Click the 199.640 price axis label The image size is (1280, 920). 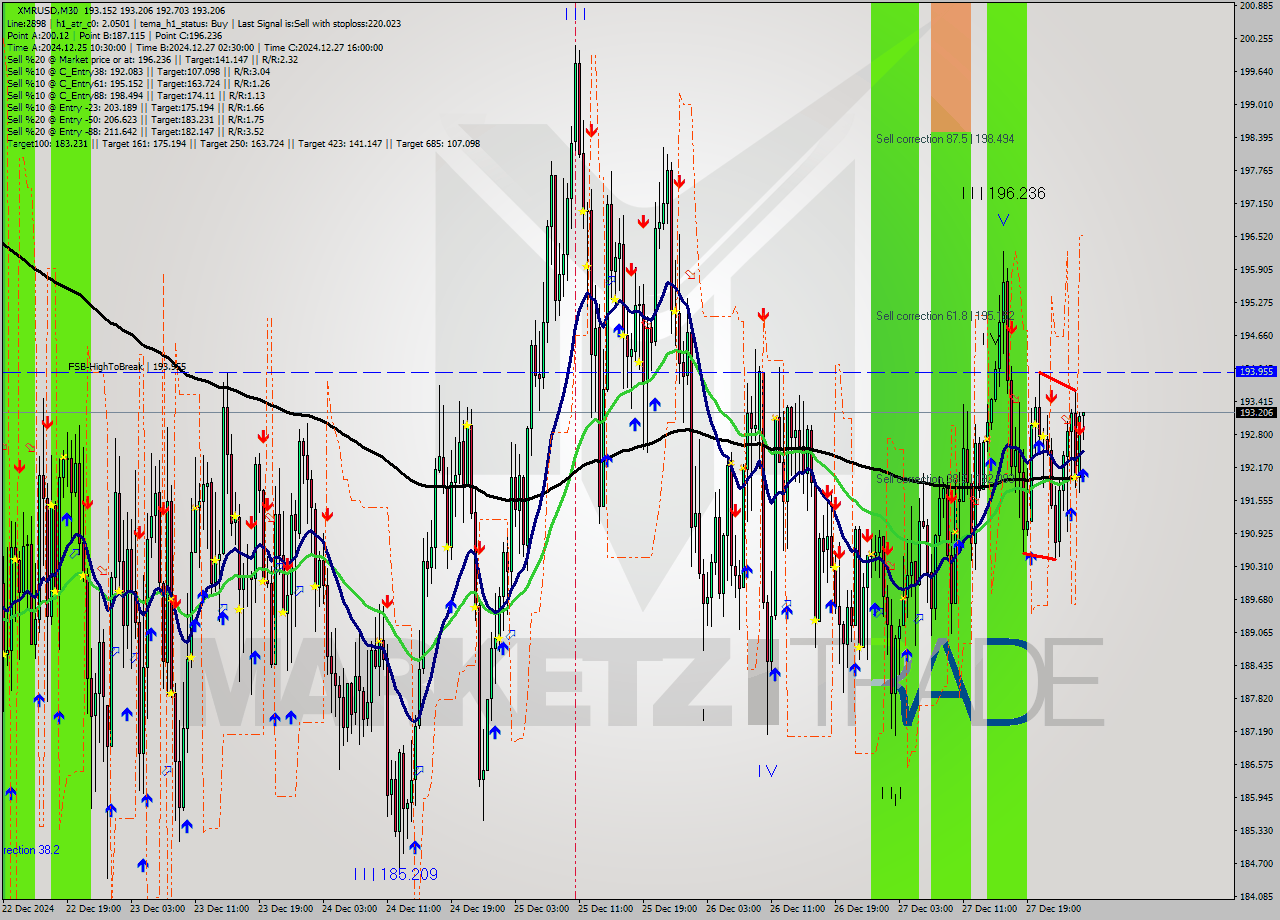point(1256,72)
